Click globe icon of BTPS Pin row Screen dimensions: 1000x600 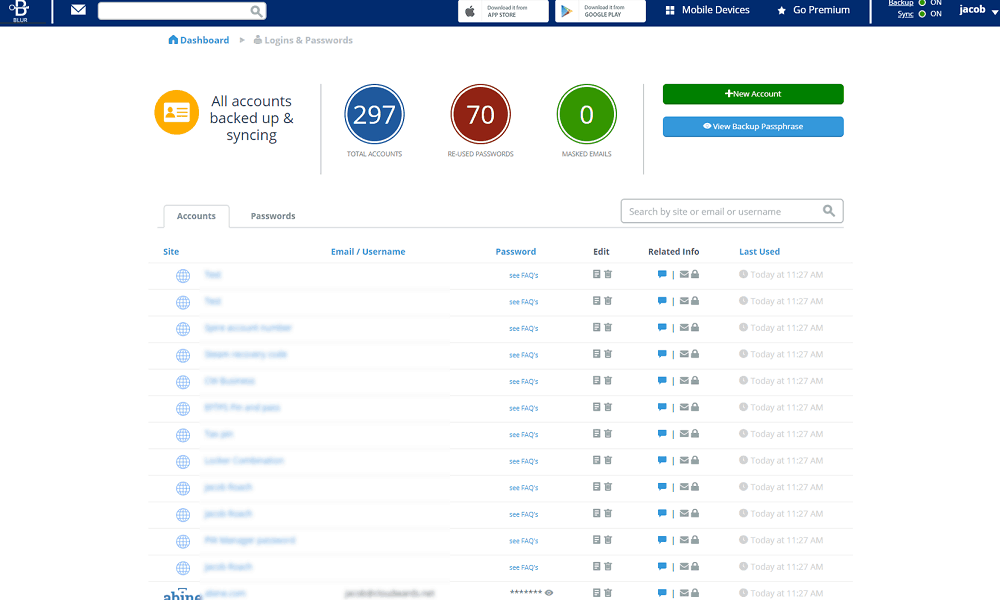(x=183, y=409)
